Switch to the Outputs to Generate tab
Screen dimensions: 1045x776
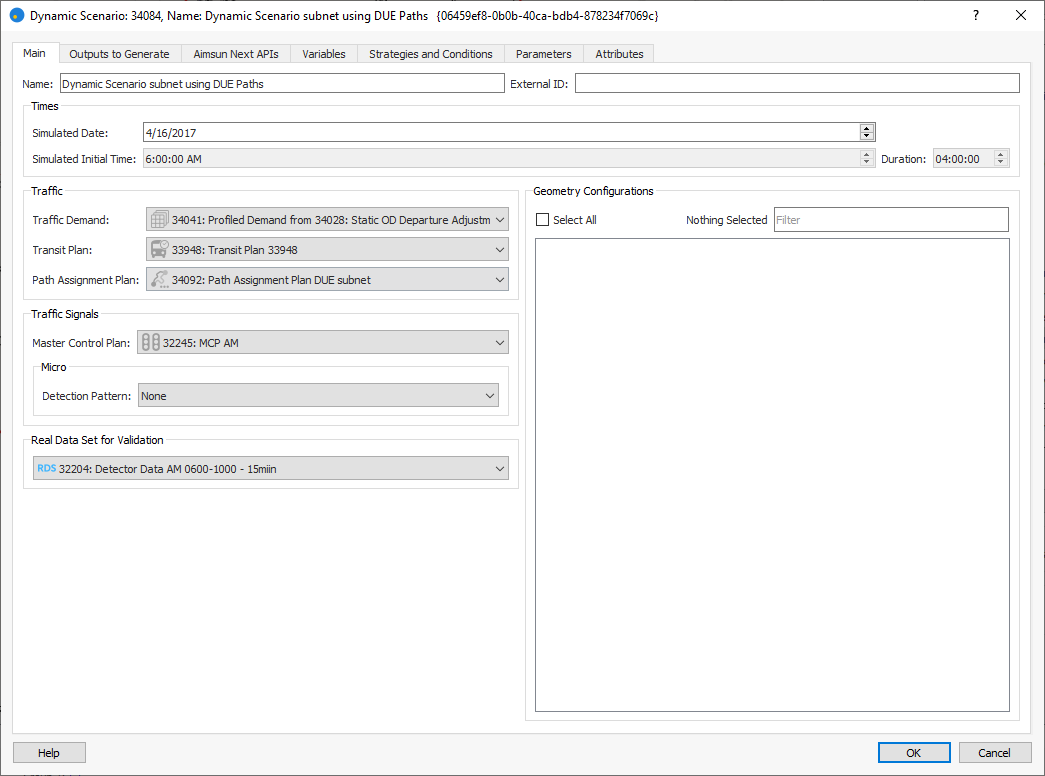point(119,54)
